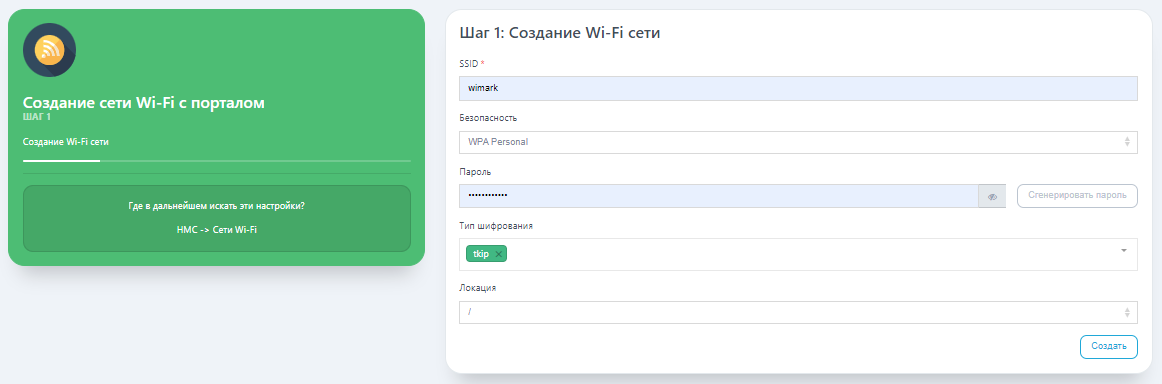Viewport: 1162px width, 384px height.
Task: Click the Создание сети Wi-Fi с порталом title
Action: [x=144, y=103]
